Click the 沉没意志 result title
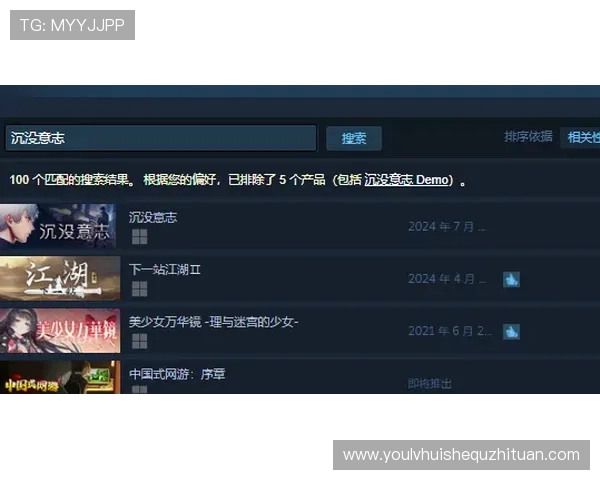 coord(153,217)
